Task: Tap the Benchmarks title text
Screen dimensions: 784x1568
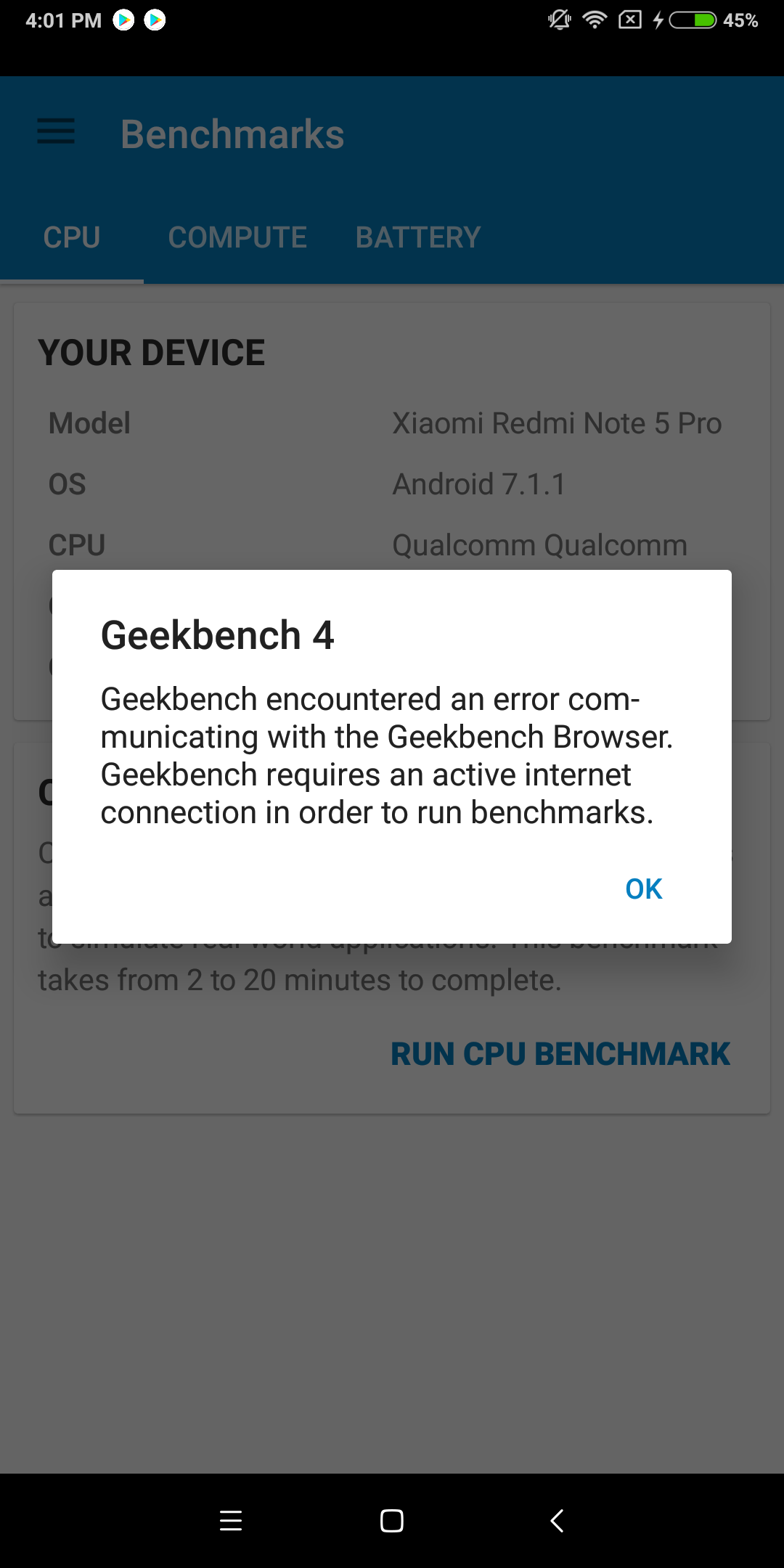Action: pyautogui.click(x=232, y=134)
